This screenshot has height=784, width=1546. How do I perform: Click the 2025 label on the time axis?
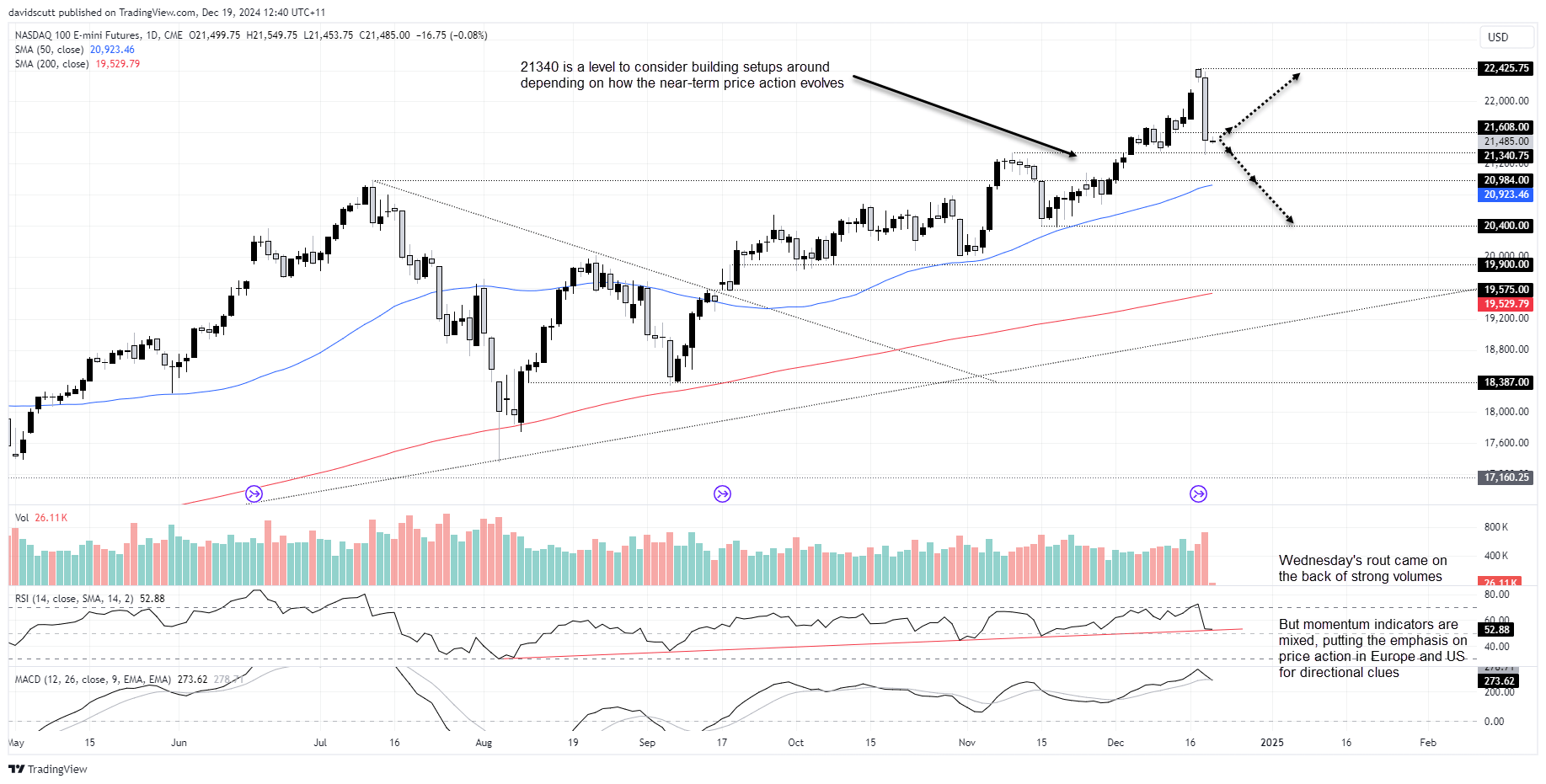point(1271,743)
